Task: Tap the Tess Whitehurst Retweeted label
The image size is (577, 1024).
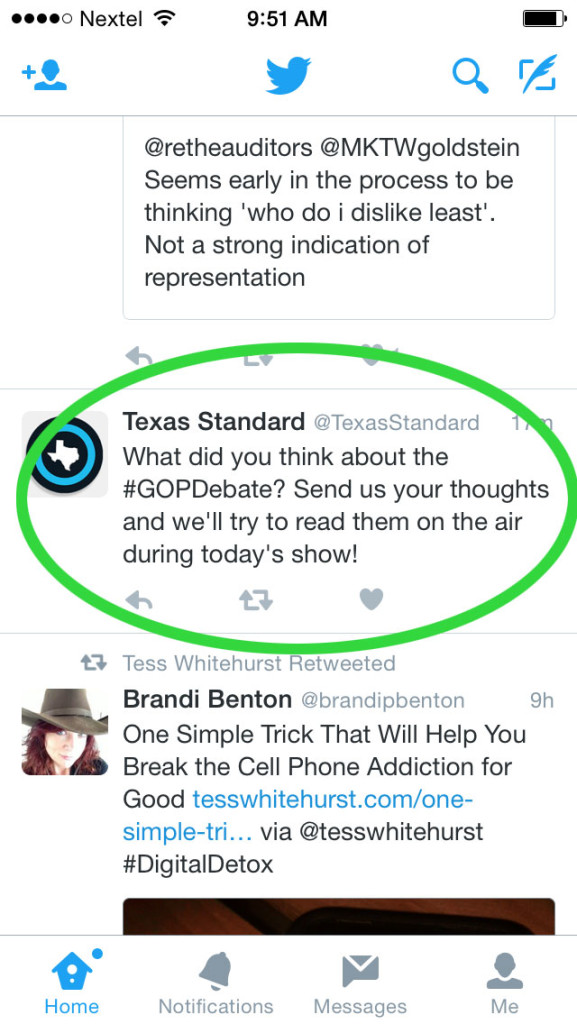Action: [x=259, y=664]
